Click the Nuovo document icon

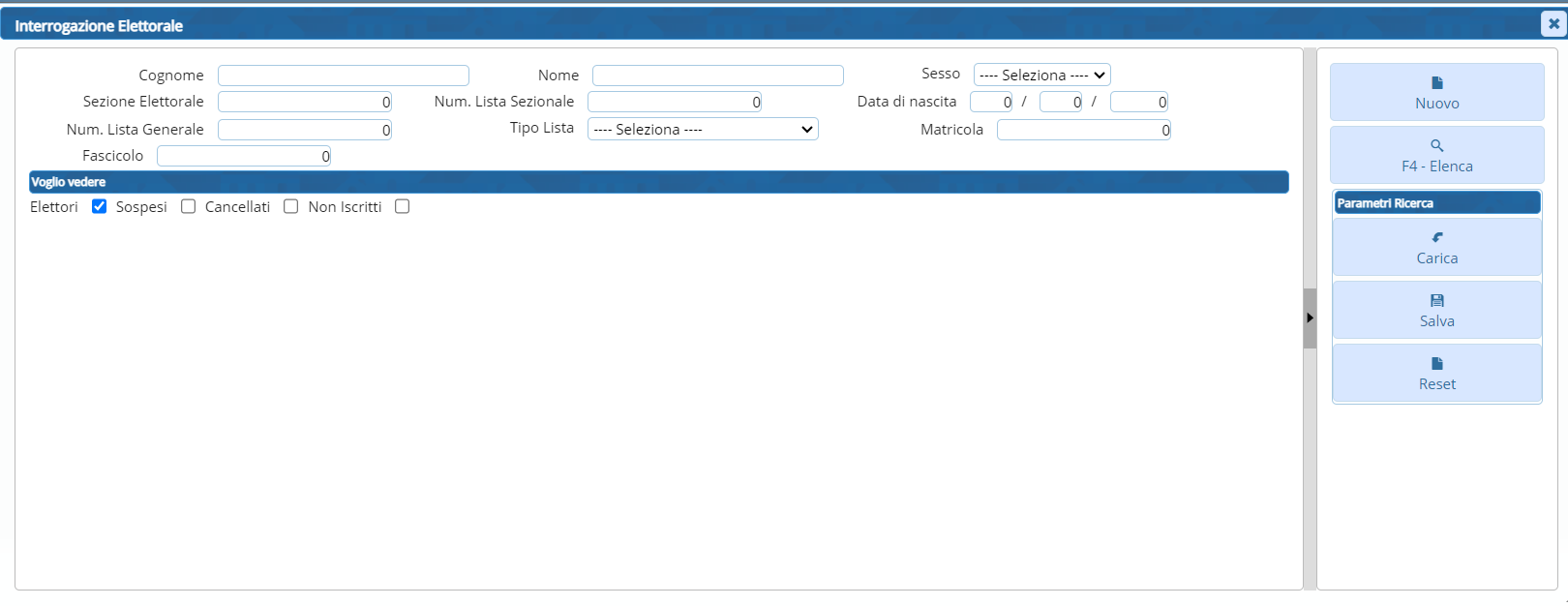[1436, 83]
